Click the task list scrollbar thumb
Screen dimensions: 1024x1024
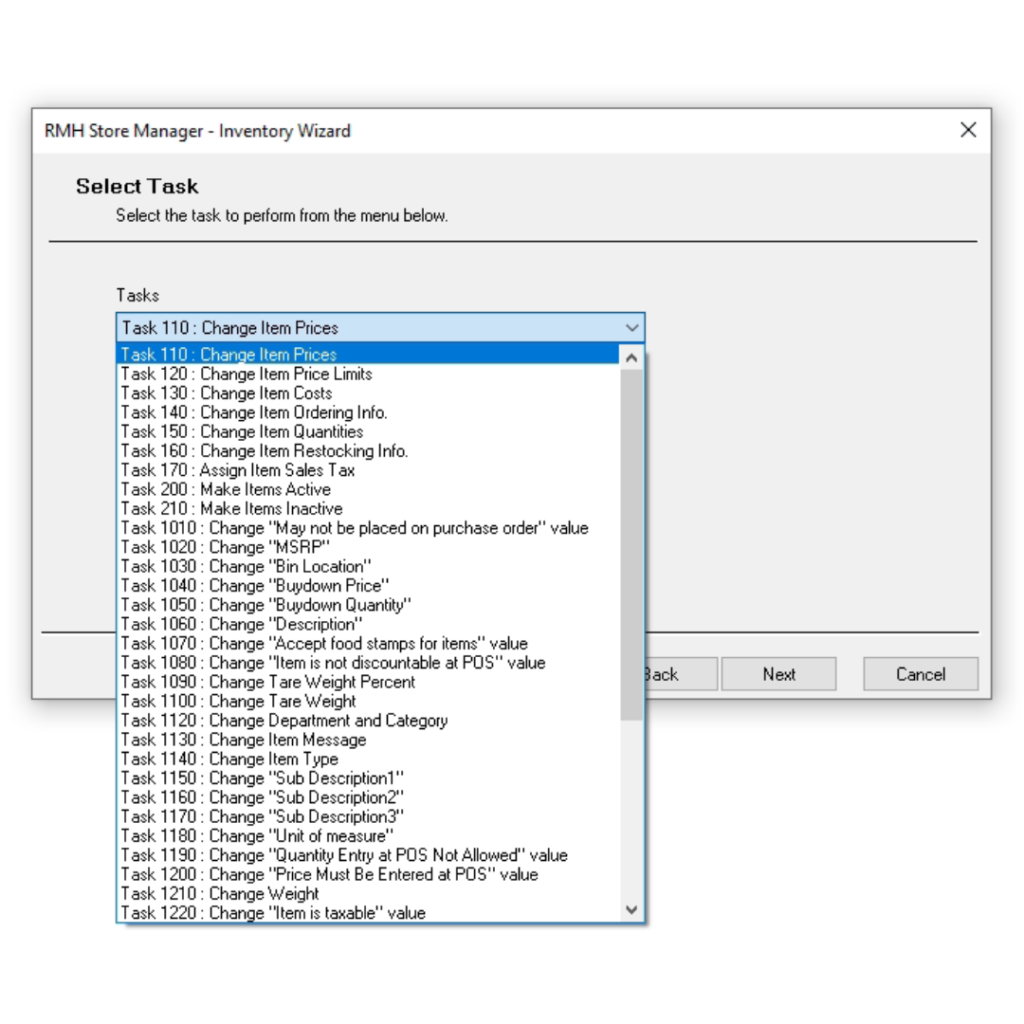click(631, 545)
